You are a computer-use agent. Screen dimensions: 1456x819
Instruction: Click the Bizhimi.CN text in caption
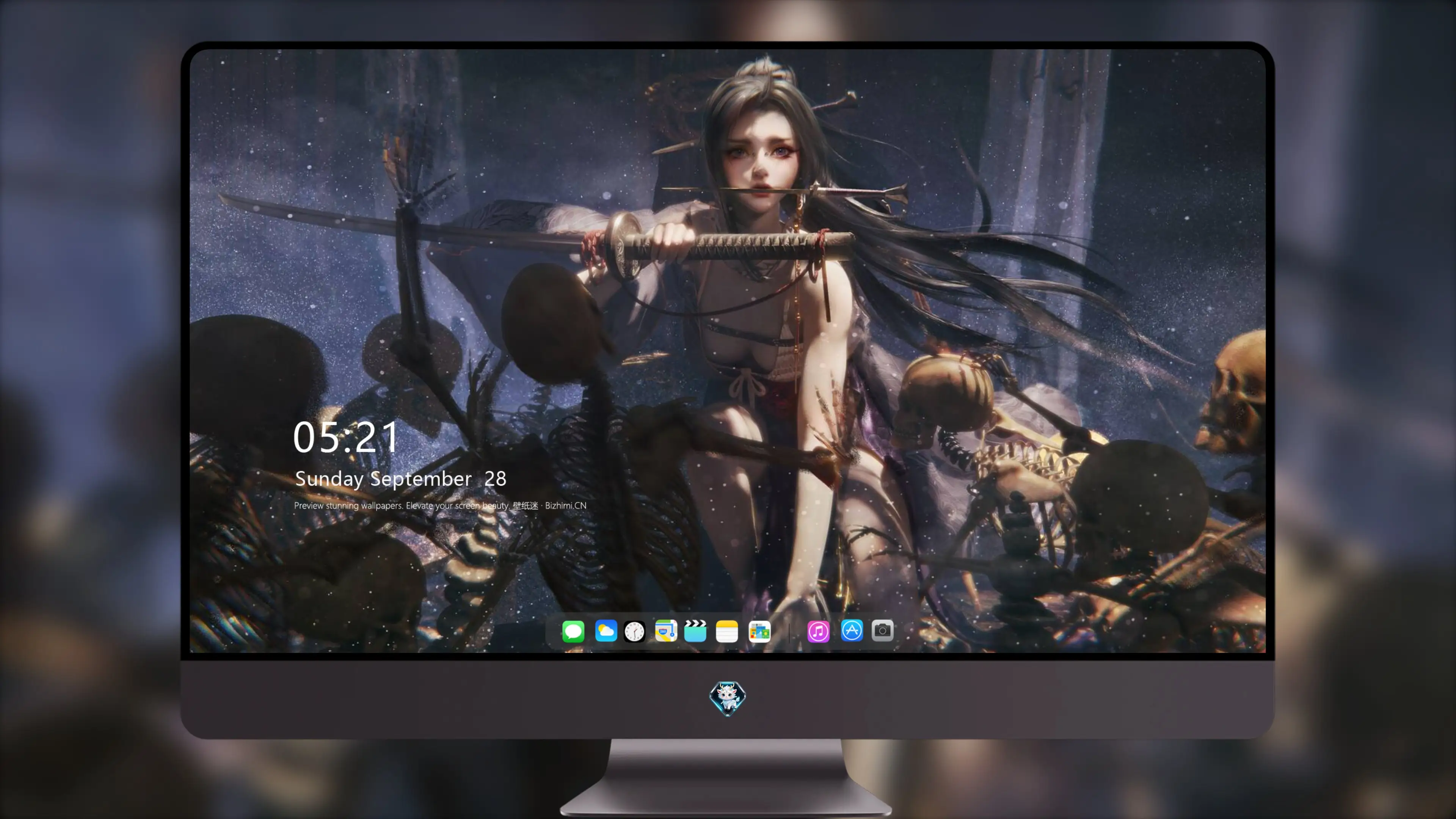point(566,505)
